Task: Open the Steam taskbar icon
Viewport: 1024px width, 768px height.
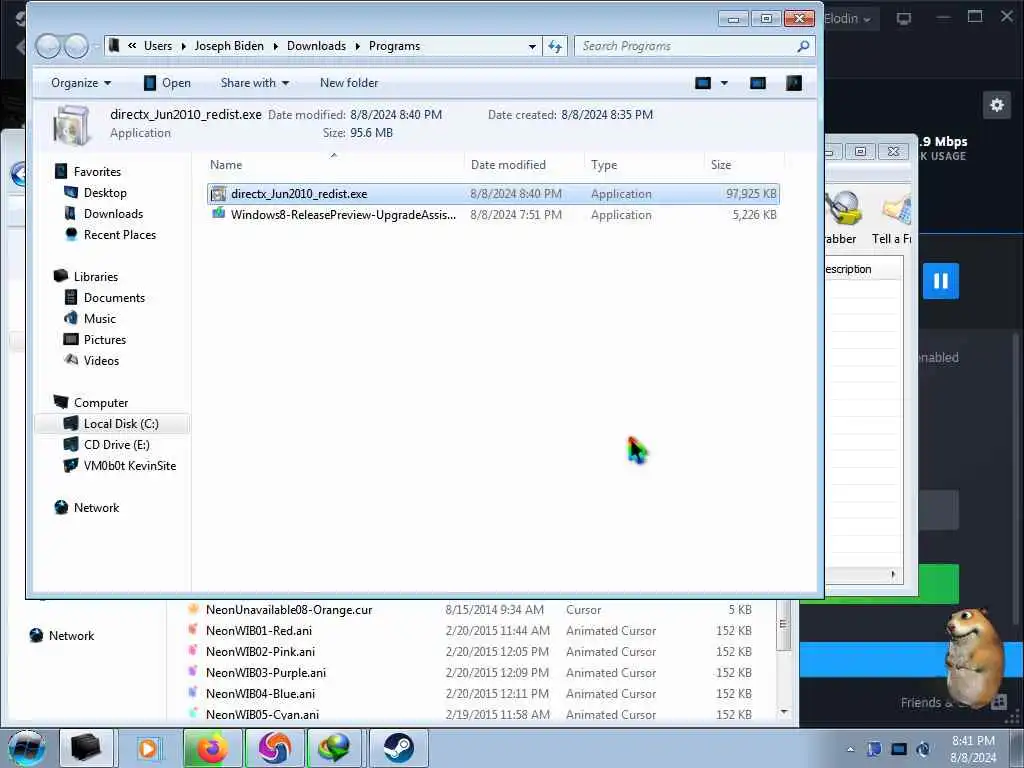Action: 398,748
